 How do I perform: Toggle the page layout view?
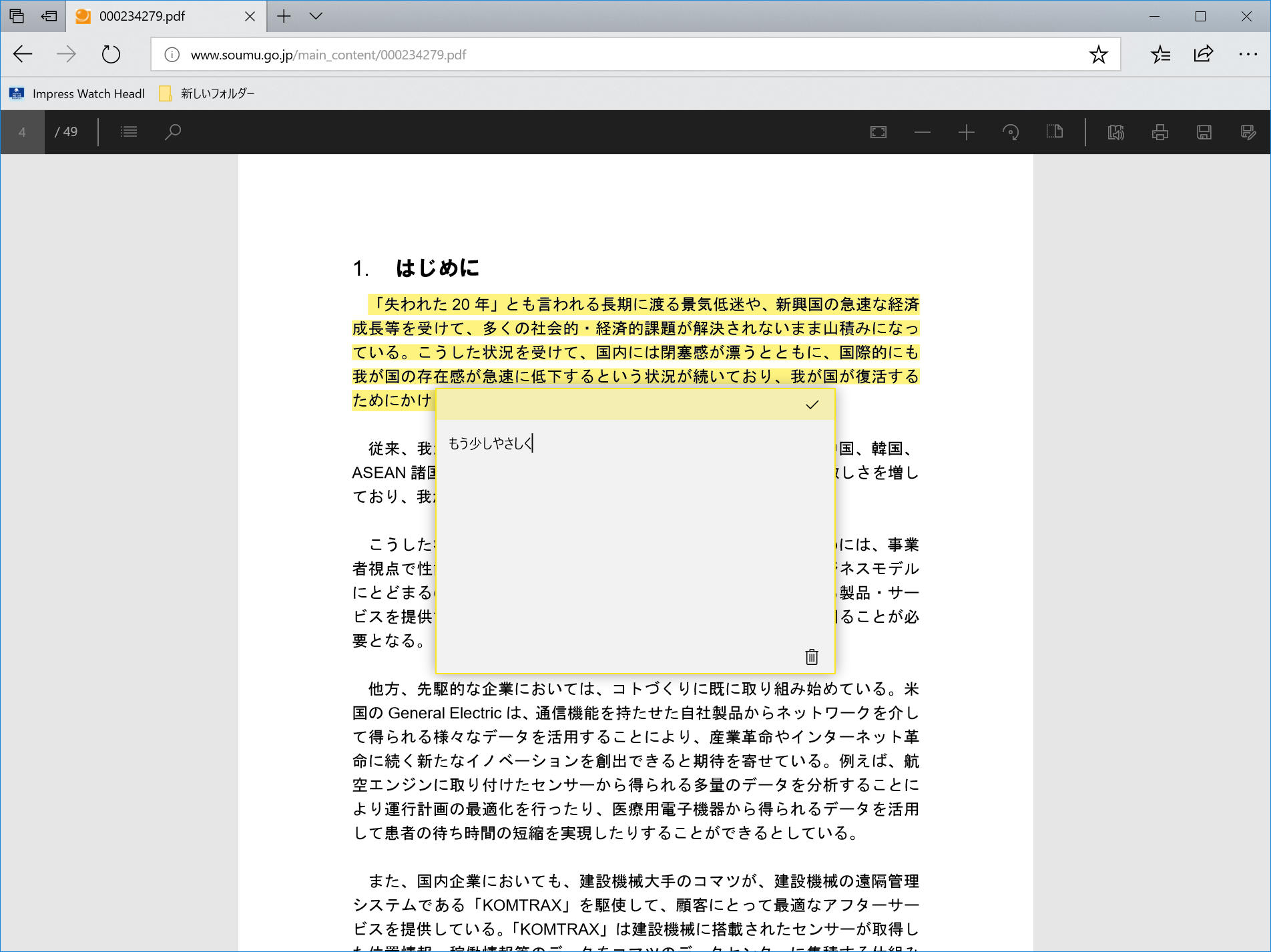[1055, 132]
